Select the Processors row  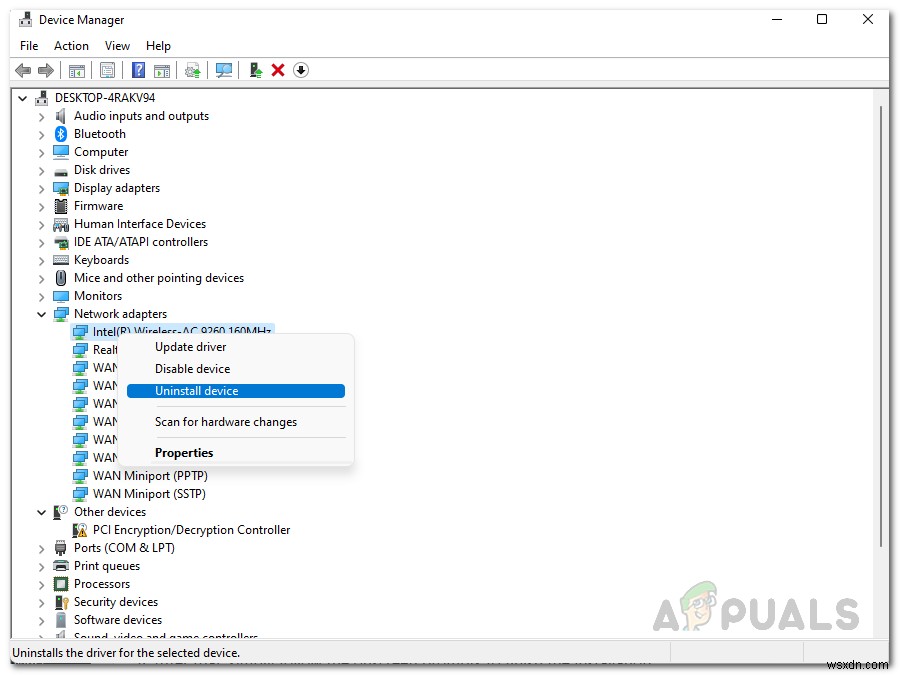coord(102,584)
